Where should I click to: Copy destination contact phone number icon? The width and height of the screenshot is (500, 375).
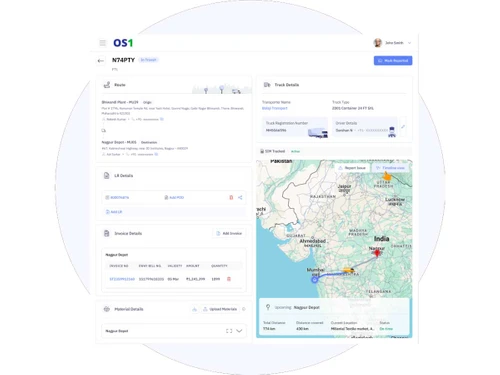click(156, 154)
